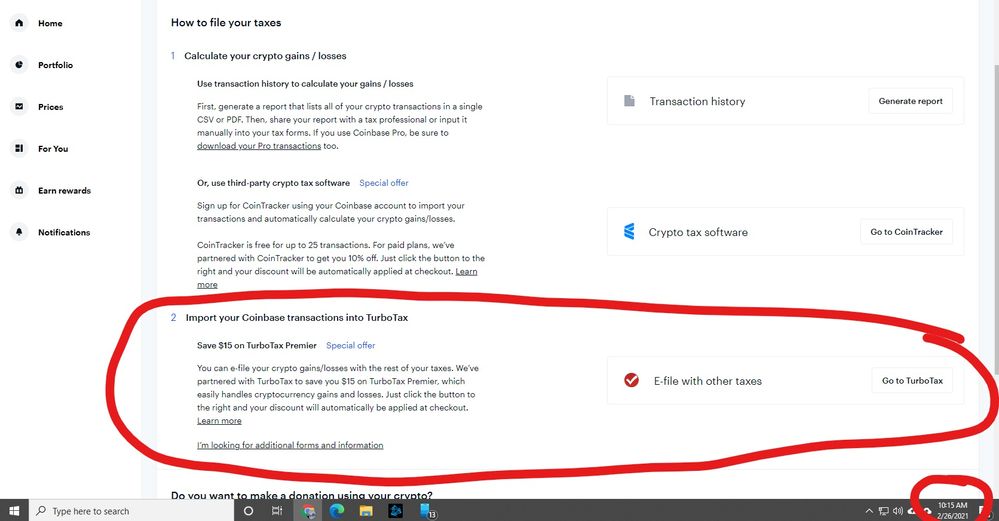Click the TurboTax red checkmark logo

pos(631,380)
